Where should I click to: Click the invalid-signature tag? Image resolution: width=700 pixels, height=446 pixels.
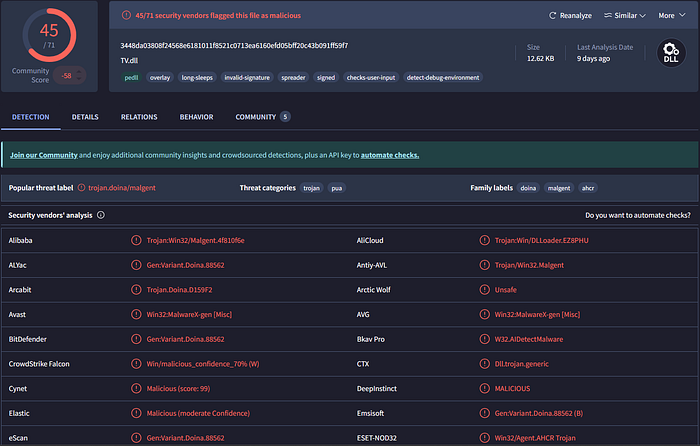click(247, 78)
